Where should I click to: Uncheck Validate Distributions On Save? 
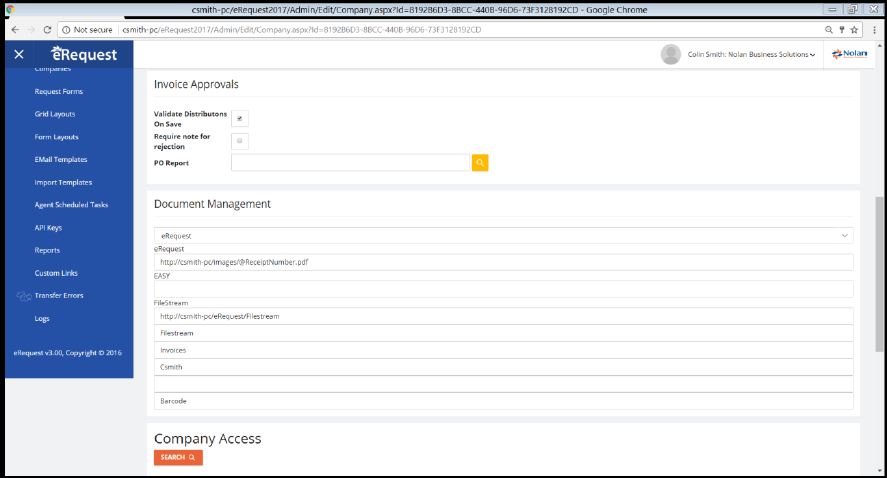[x=240, y=118]
